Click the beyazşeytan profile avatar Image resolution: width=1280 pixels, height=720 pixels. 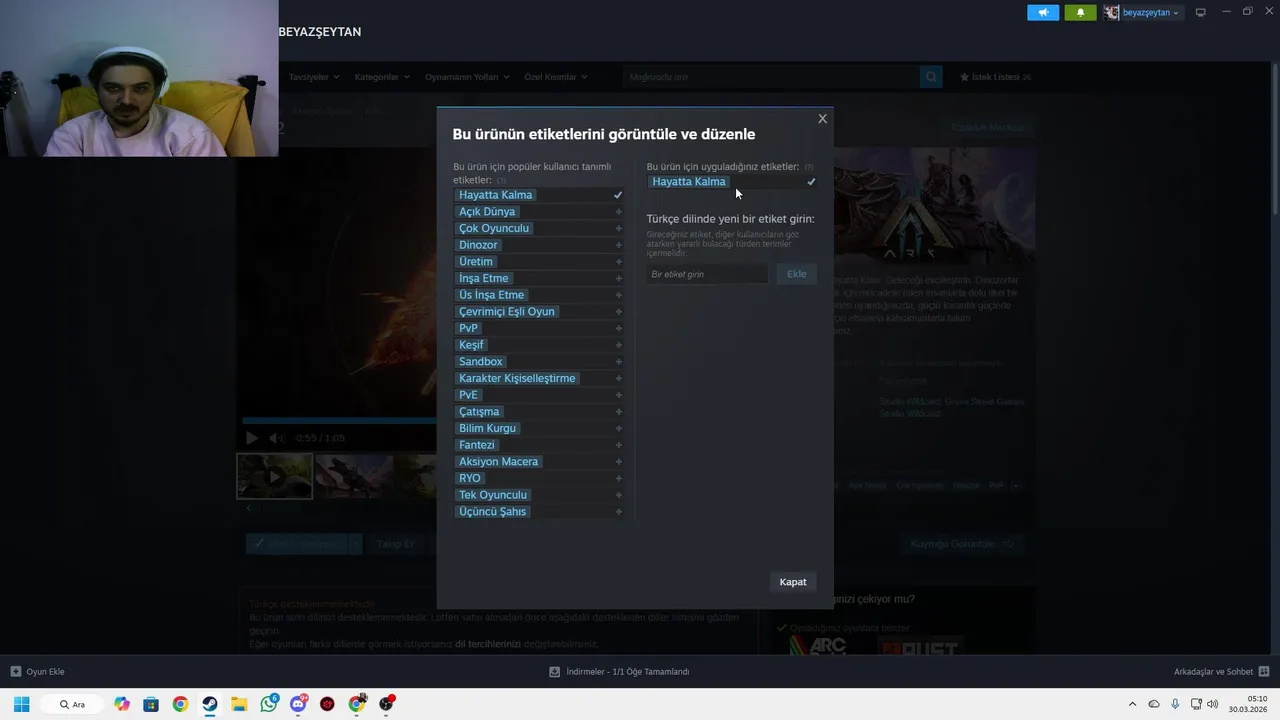[1111, 13]
